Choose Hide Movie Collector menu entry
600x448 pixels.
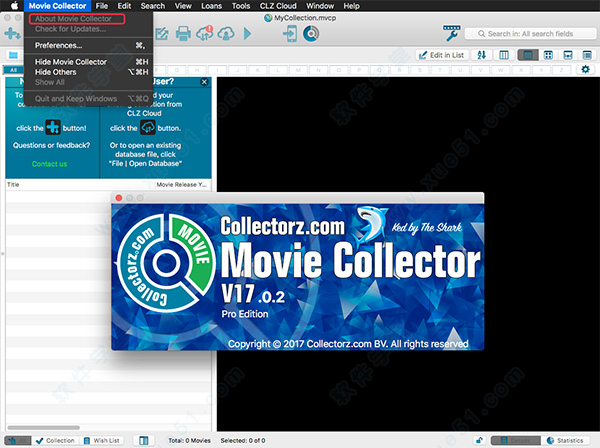pyautogui.click(x=88, y=62)
